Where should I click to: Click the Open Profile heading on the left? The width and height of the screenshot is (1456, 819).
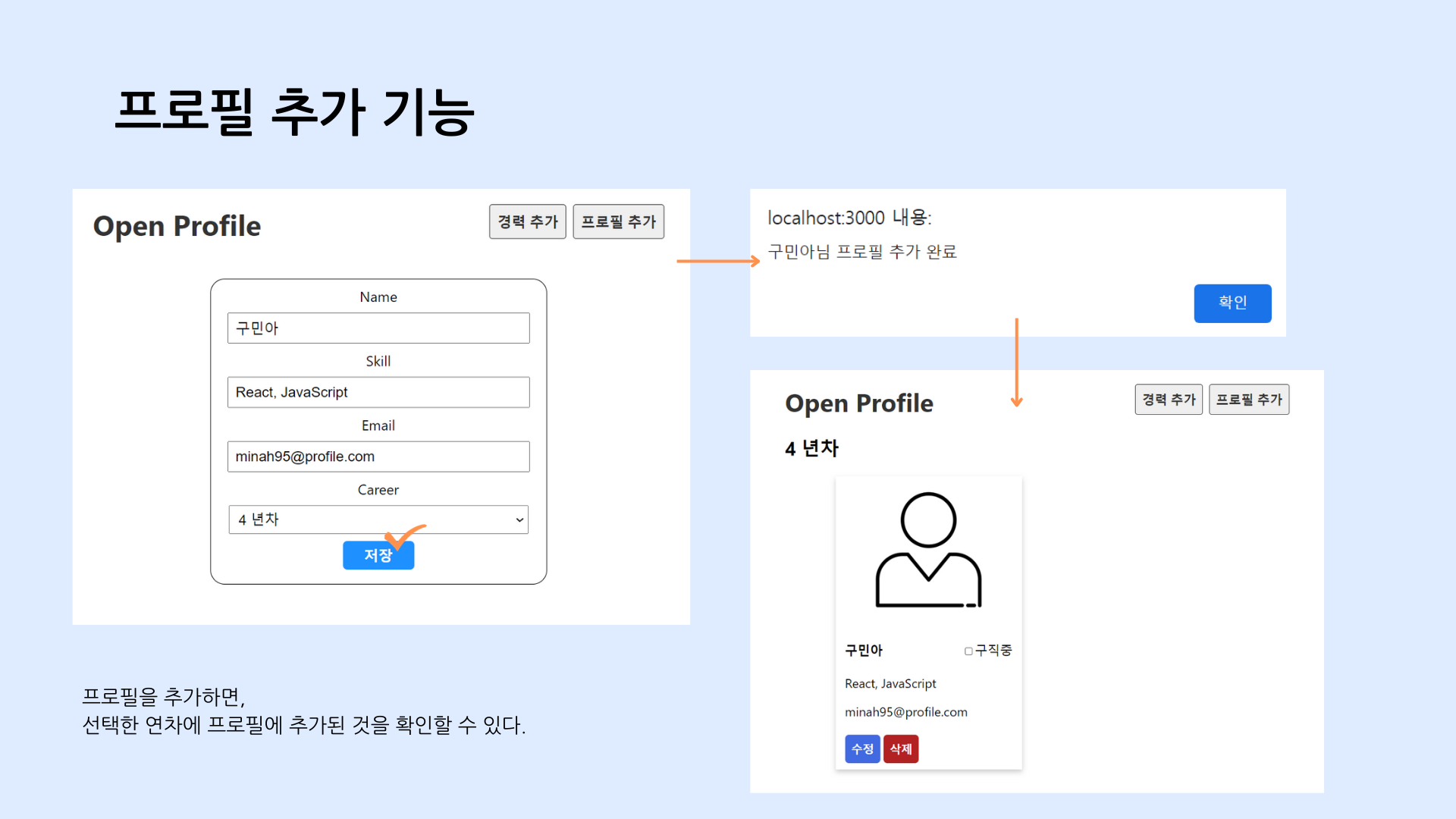176,225
